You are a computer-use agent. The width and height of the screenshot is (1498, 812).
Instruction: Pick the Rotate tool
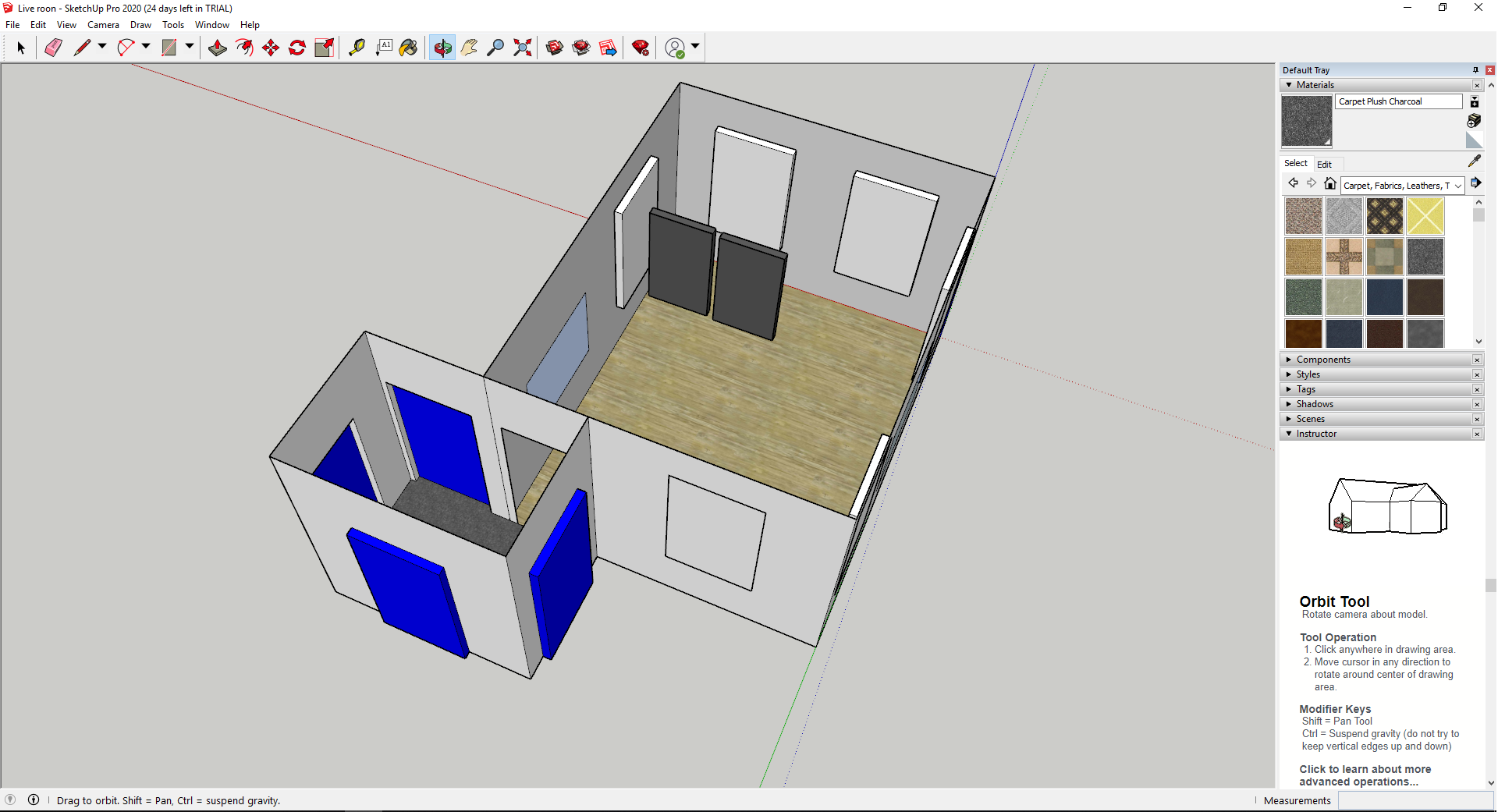click(x=297, y=48)
